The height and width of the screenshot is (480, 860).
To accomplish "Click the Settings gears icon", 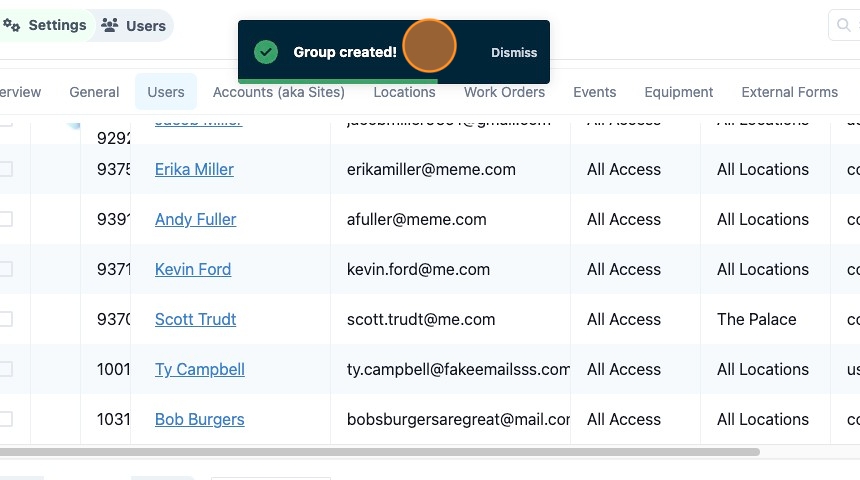I will [x=12, y=25].
